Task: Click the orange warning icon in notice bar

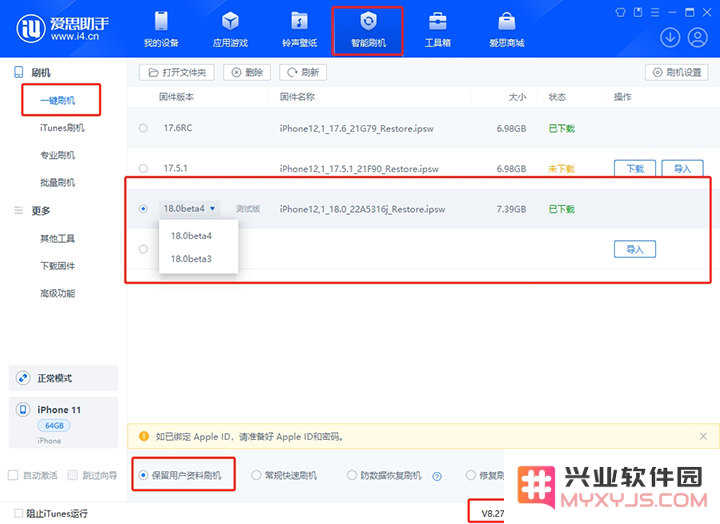Action: (144, 436)
